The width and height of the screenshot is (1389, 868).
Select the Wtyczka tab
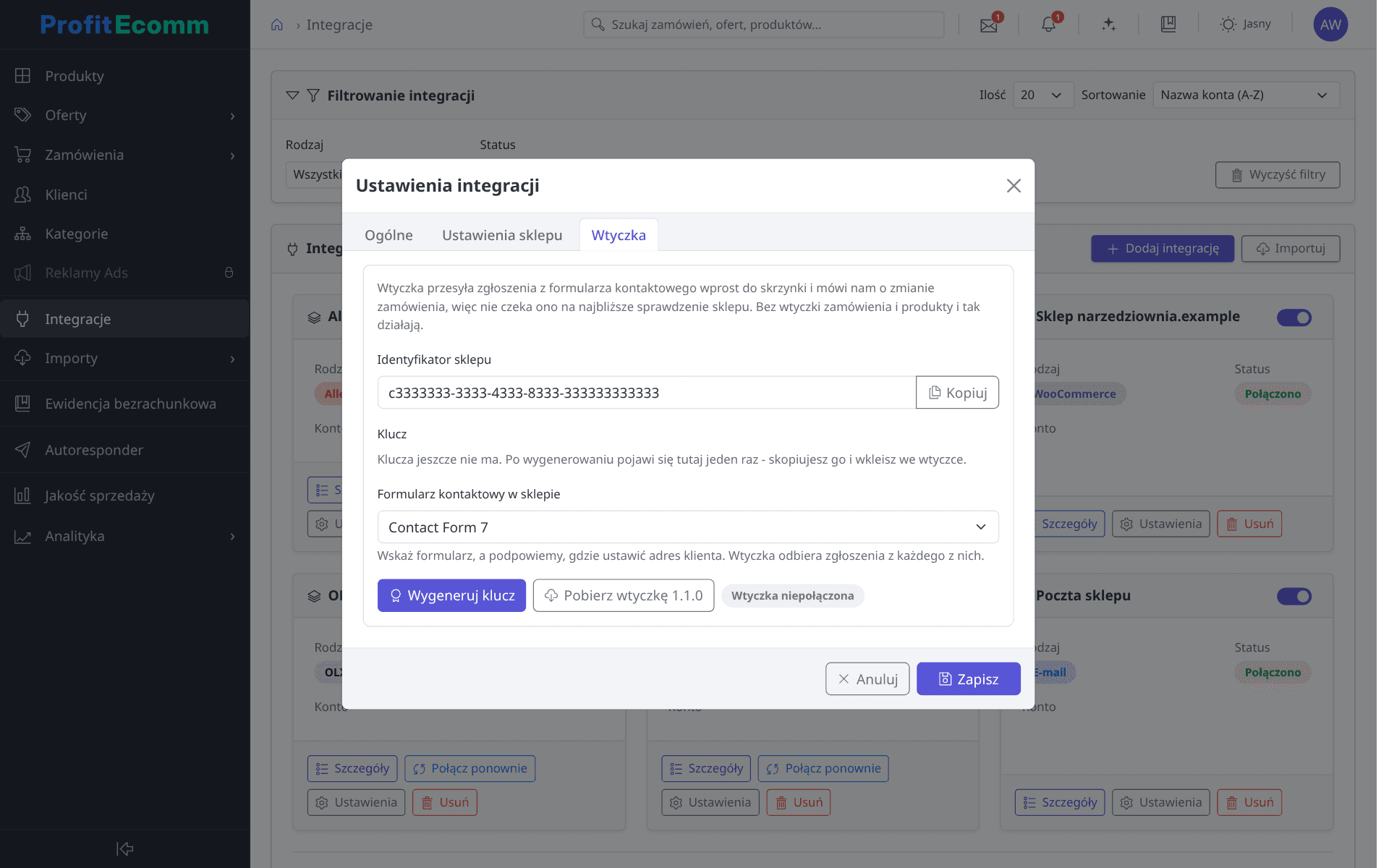click(x=619, y=235)
